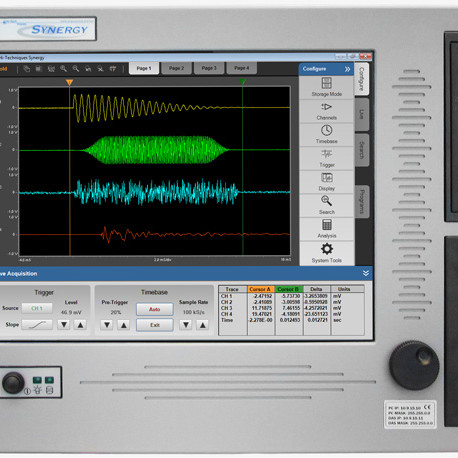458x458 pixels.
Task: Open the Analysis calculator
Action: pos(326,229)
